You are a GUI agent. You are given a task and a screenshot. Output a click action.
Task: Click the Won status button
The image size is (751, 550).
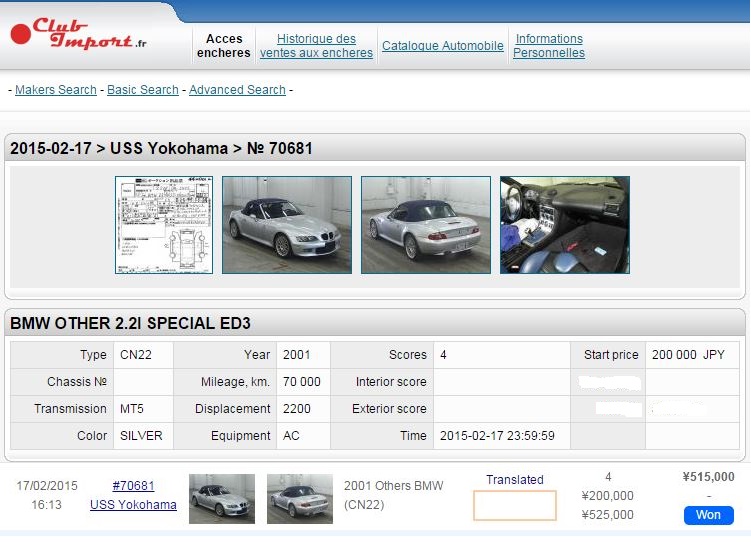click(x=708, y=515)
